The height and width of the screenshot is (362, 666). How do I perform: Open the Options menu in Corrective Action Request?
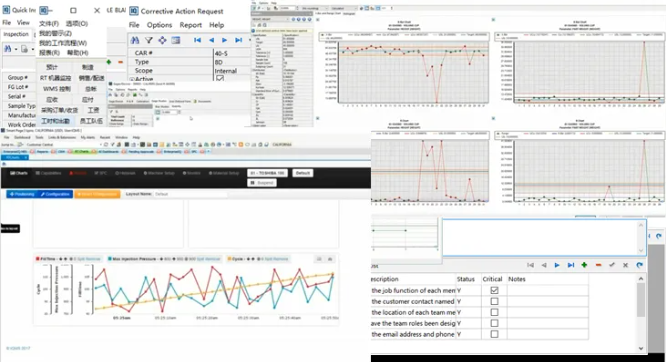click(x=159, y=25)
